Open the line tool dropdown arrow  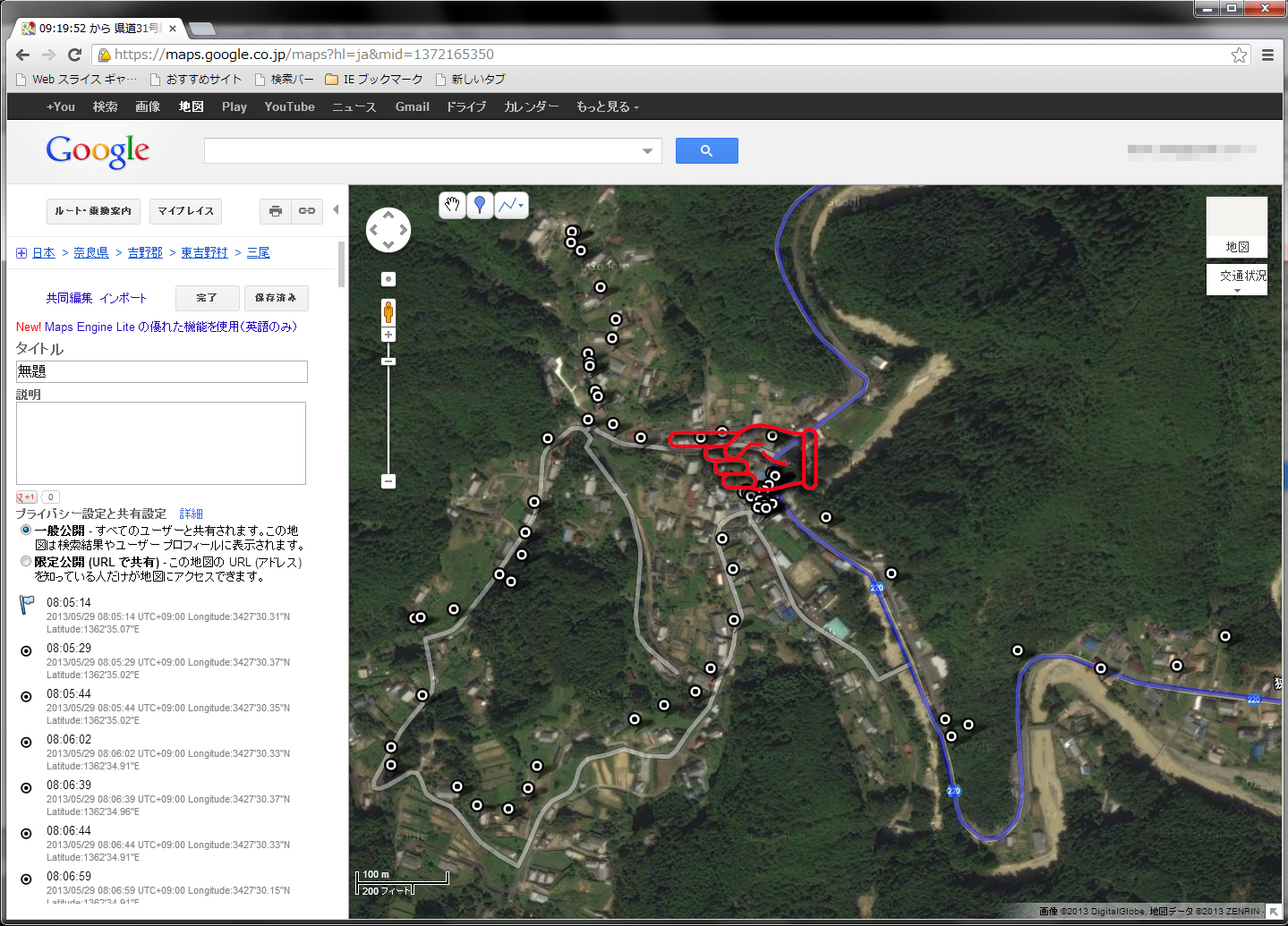tap(522, 206)
